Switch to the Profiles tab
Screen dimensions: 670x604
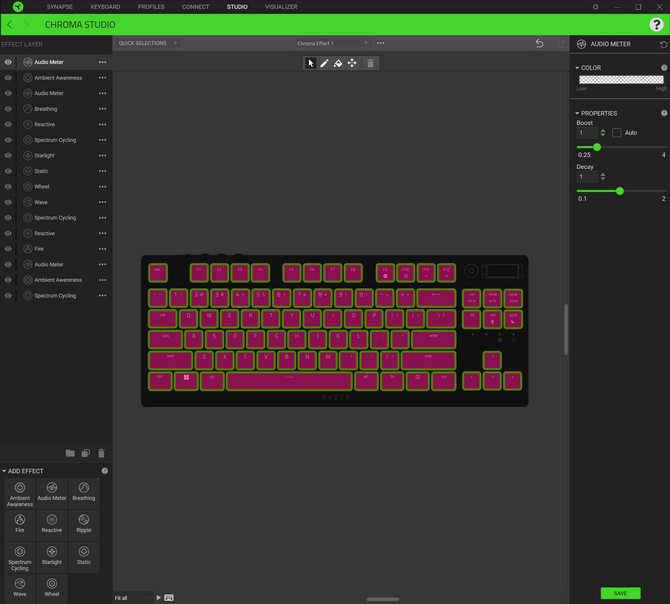[151, 7]
